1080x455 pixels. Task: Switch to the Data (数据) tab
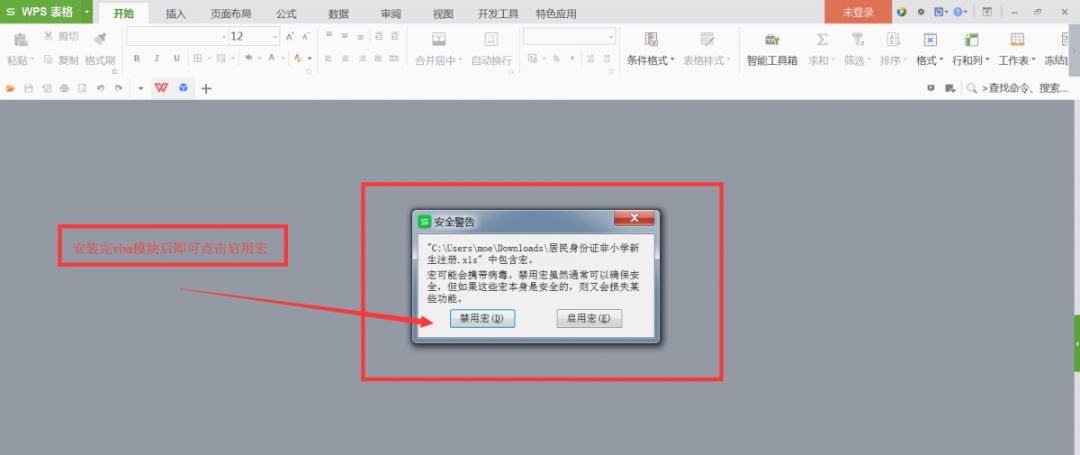338,13
